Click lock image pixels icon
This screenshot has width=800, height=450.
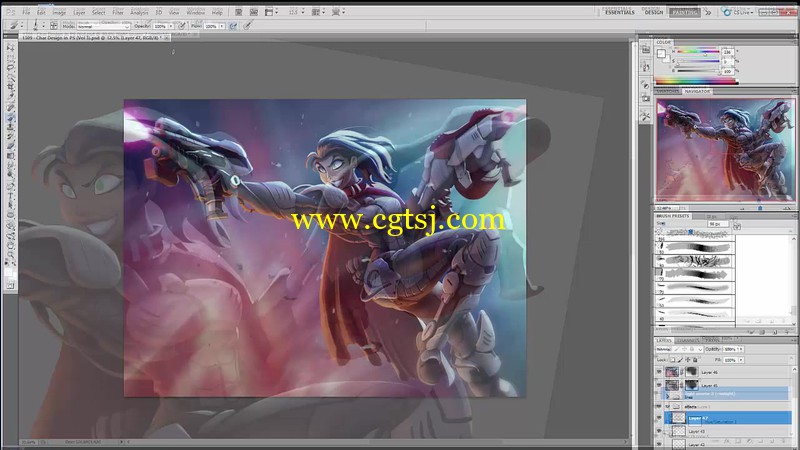point(680,360)
